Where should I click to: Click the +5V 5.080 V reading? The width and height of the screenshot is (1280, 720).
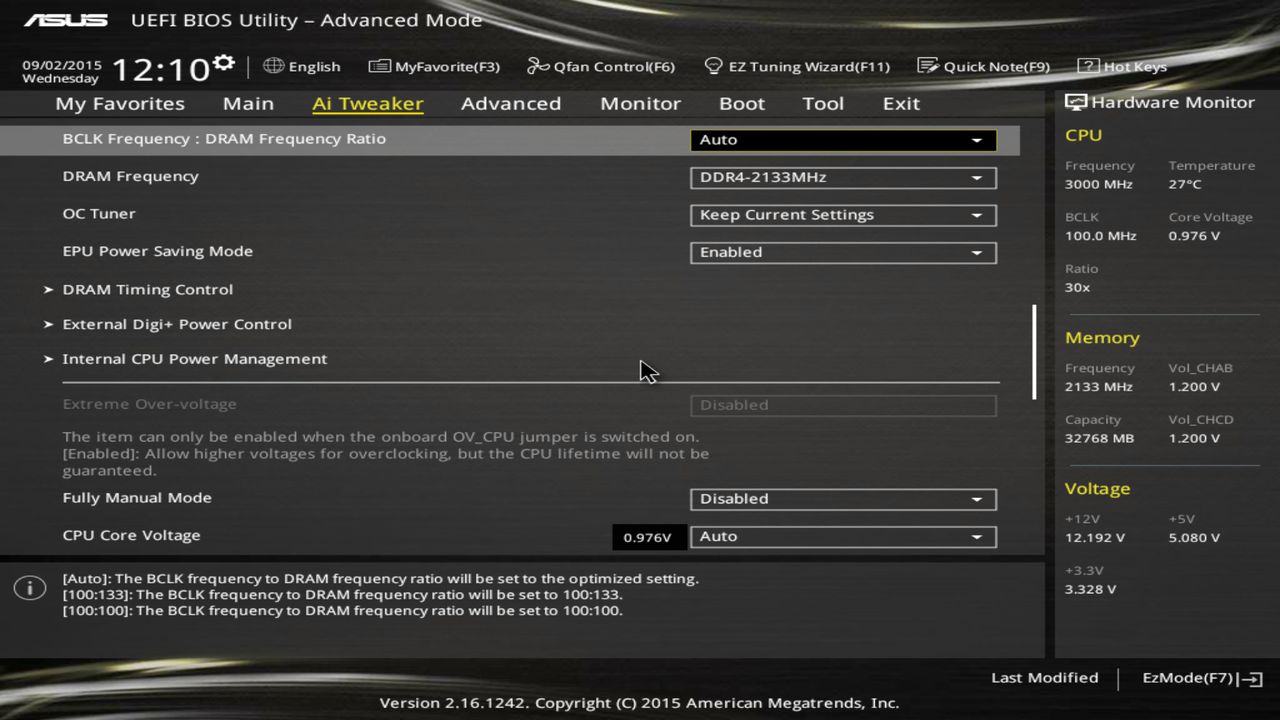(1194, 537)
